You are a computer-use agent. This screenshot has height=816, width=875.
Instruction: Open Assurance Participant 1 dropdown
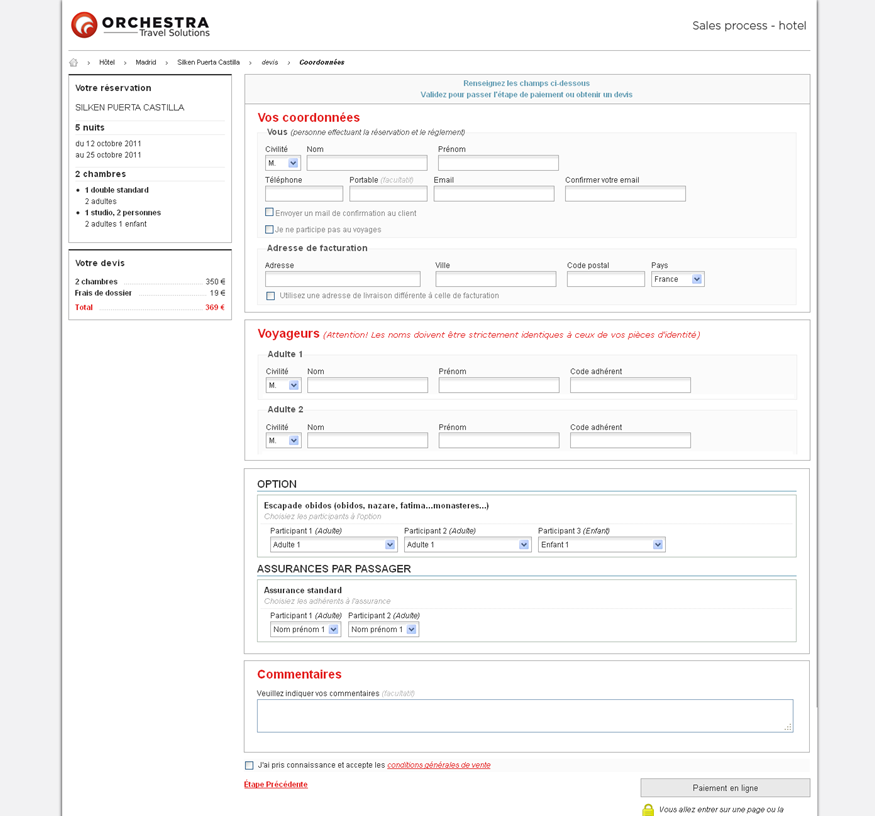pyautogui.click(x=305, y=630)
